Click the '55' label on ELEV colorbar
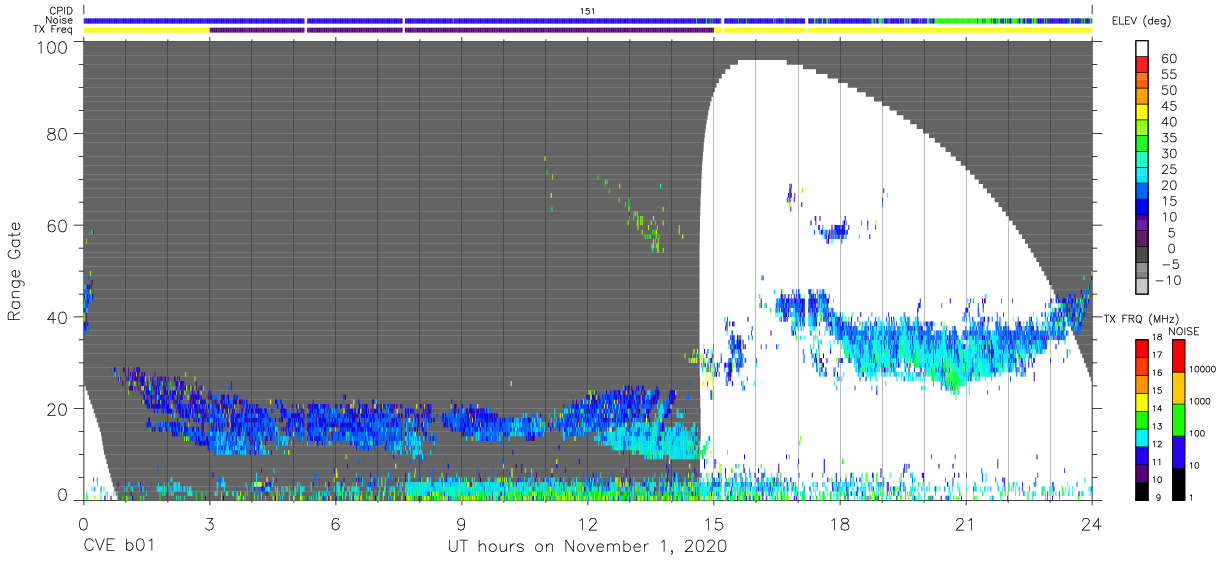This screenshot has height=567, width=1228. point(1167,75)
